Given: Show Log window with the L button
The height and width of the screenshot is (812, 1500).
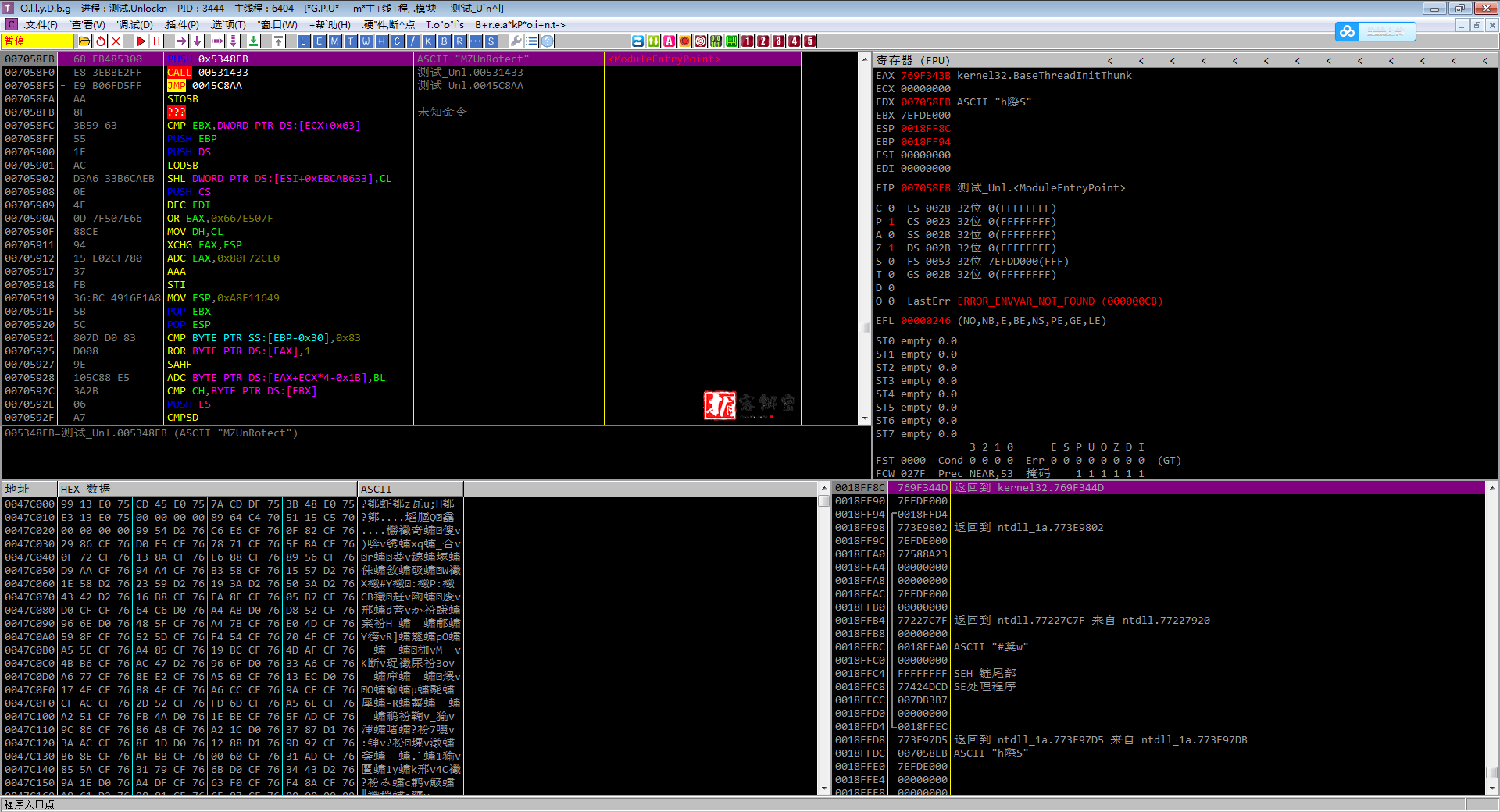Looking at the screenshot, I should click(x=304, y=41).
